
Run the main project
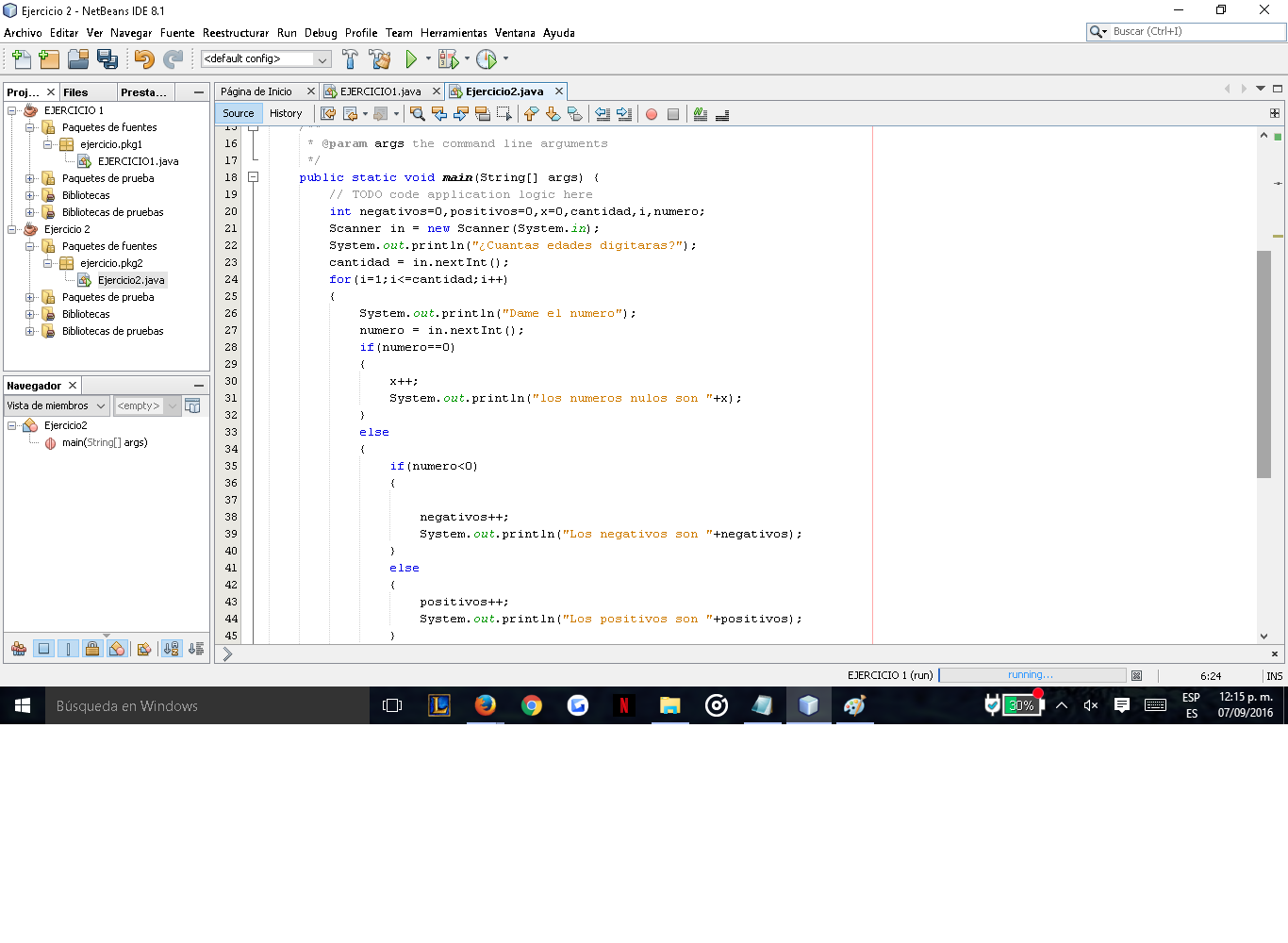(x=413, y=58)
